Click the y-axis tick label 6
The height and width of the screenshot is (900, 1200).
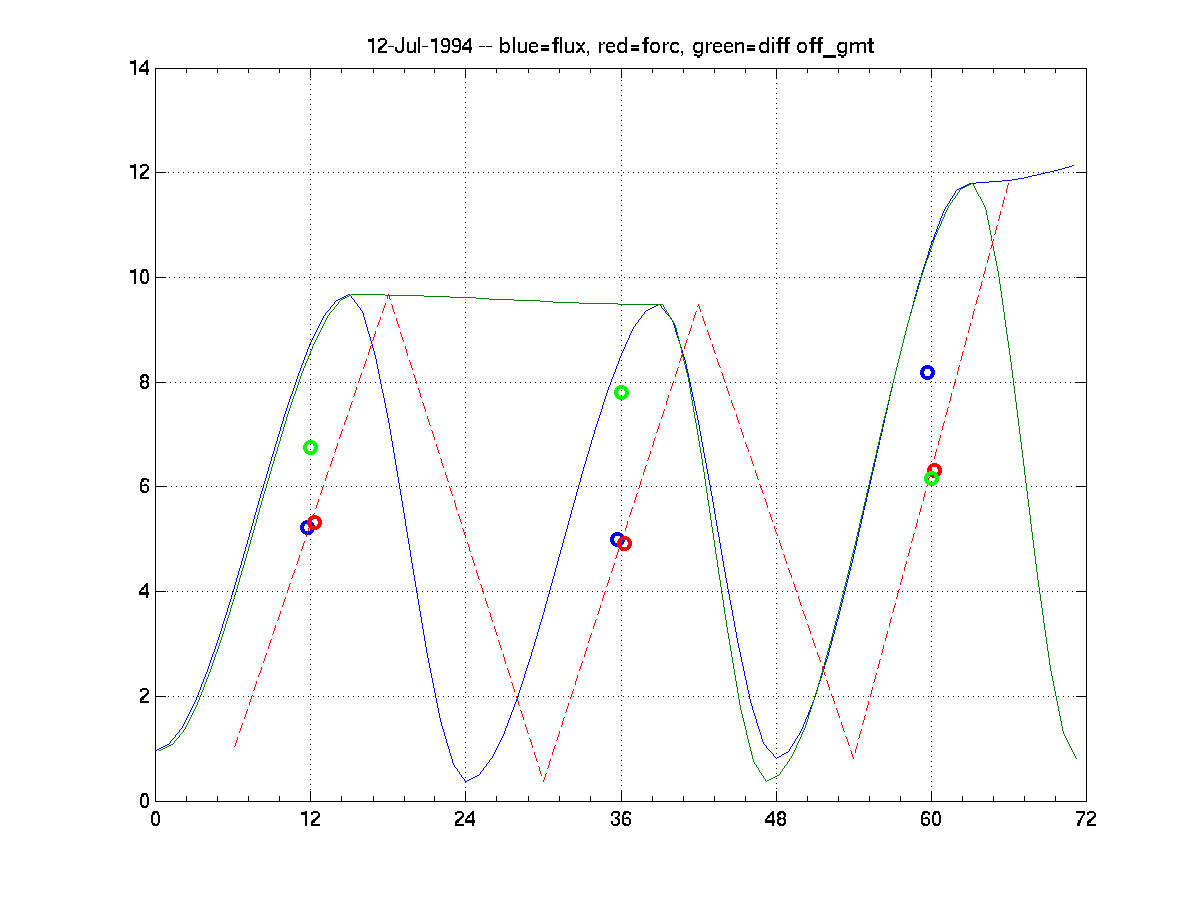coord(142,487)
